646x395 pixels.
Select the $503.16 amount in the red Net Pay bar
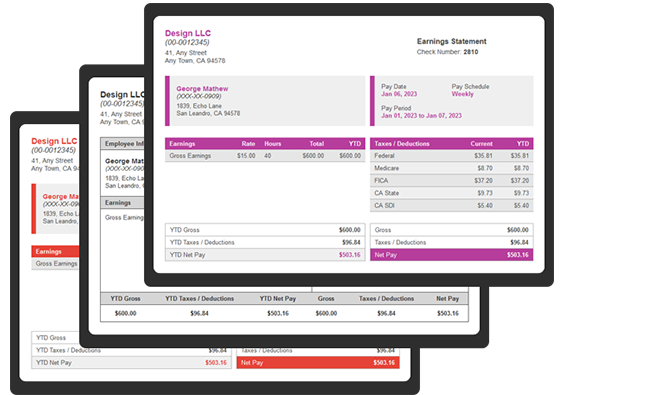coord(384,363)
